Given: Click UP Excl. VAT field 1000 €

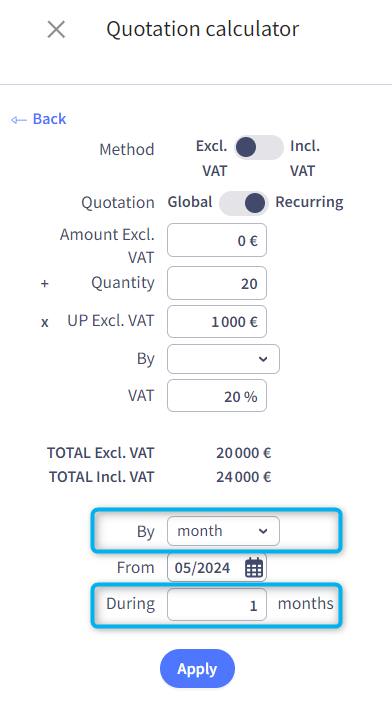Looking at the screenshot, I should (x=217, y=321).
